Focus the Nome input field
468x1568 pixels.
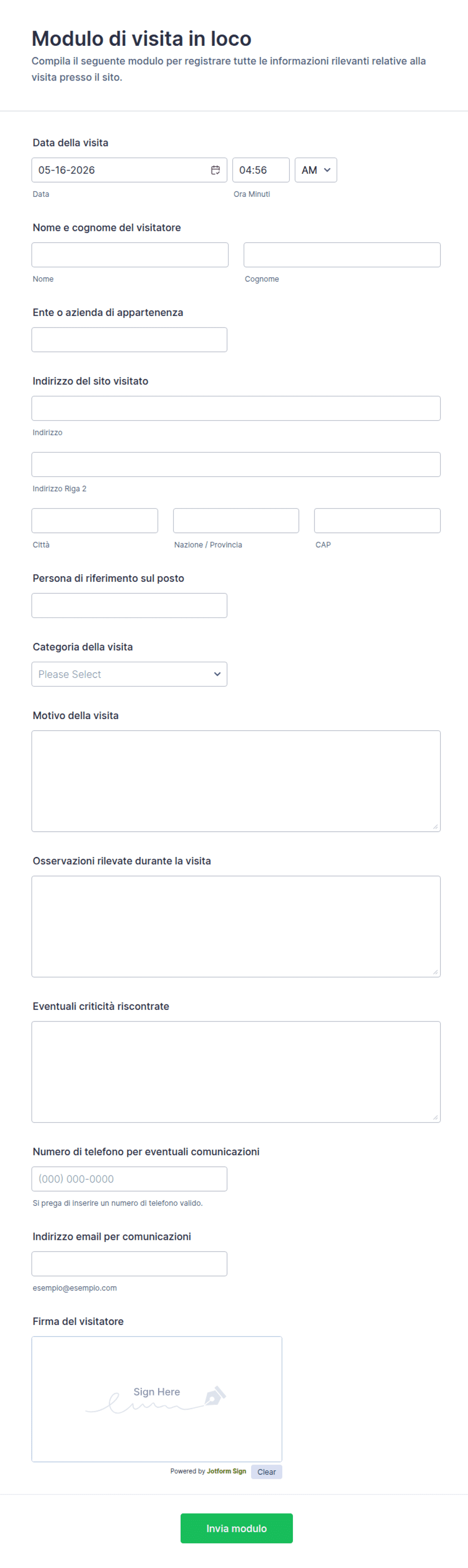pyautogui.click(x=130, y=255)
